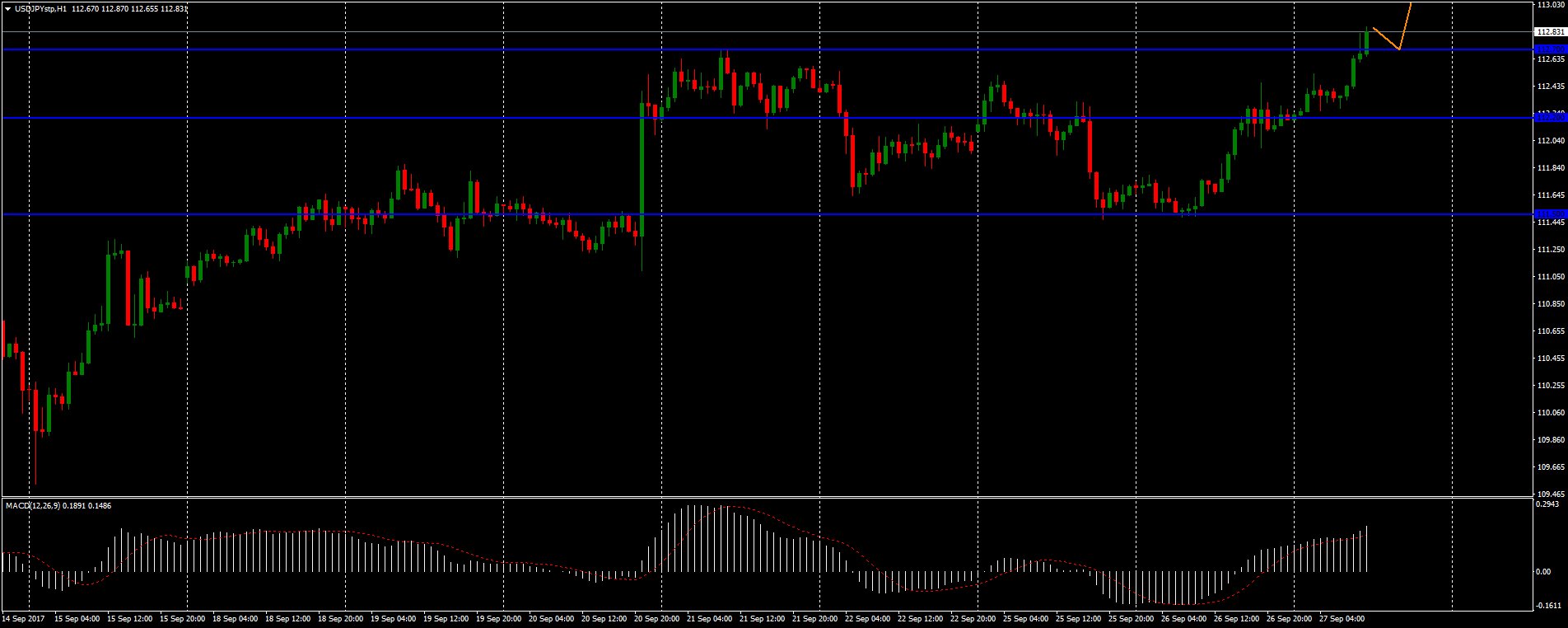This screenshot has width=1568, height=628.
Task: Click the 112.435 price scale label
Action: pyautogui.click(x=1551, y=87)
